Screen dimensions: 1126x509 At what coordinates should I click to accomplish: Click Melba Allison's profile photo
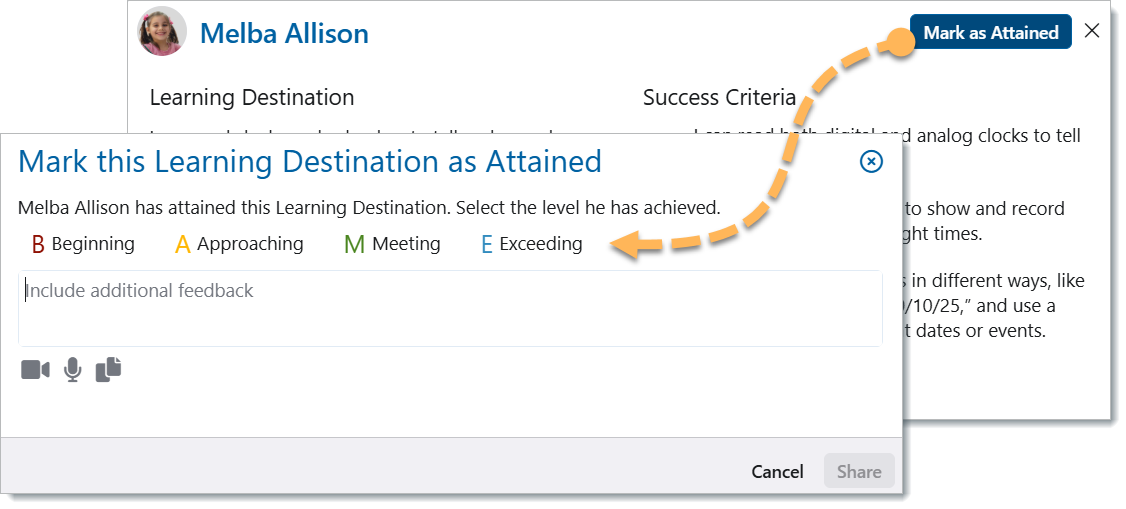click(161, 32)
